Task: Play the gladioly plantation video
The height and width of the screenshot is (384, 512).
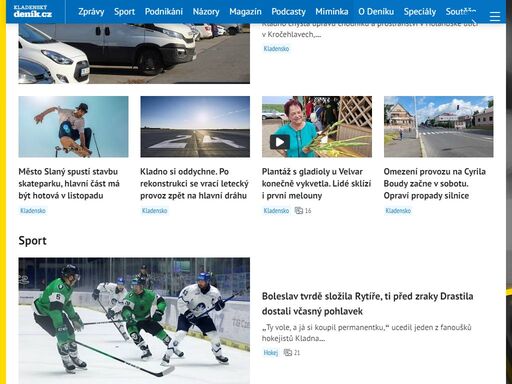Action: (279, 142)
